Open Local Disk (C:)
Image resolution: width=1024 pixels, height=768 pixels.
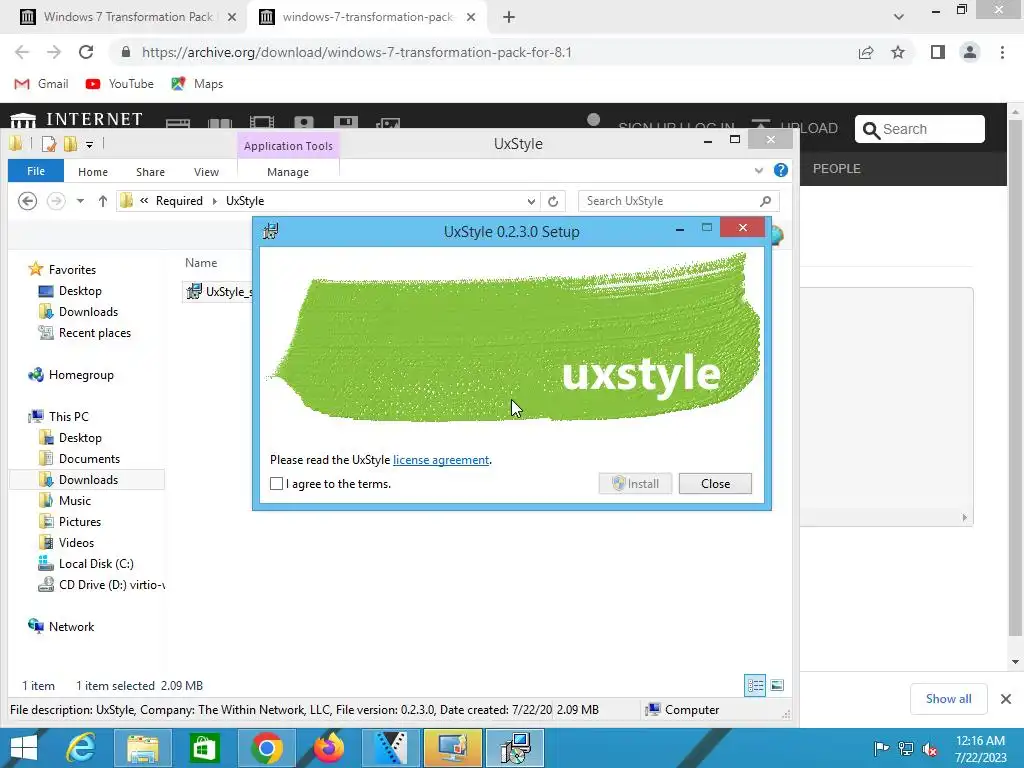coord(95,564)
